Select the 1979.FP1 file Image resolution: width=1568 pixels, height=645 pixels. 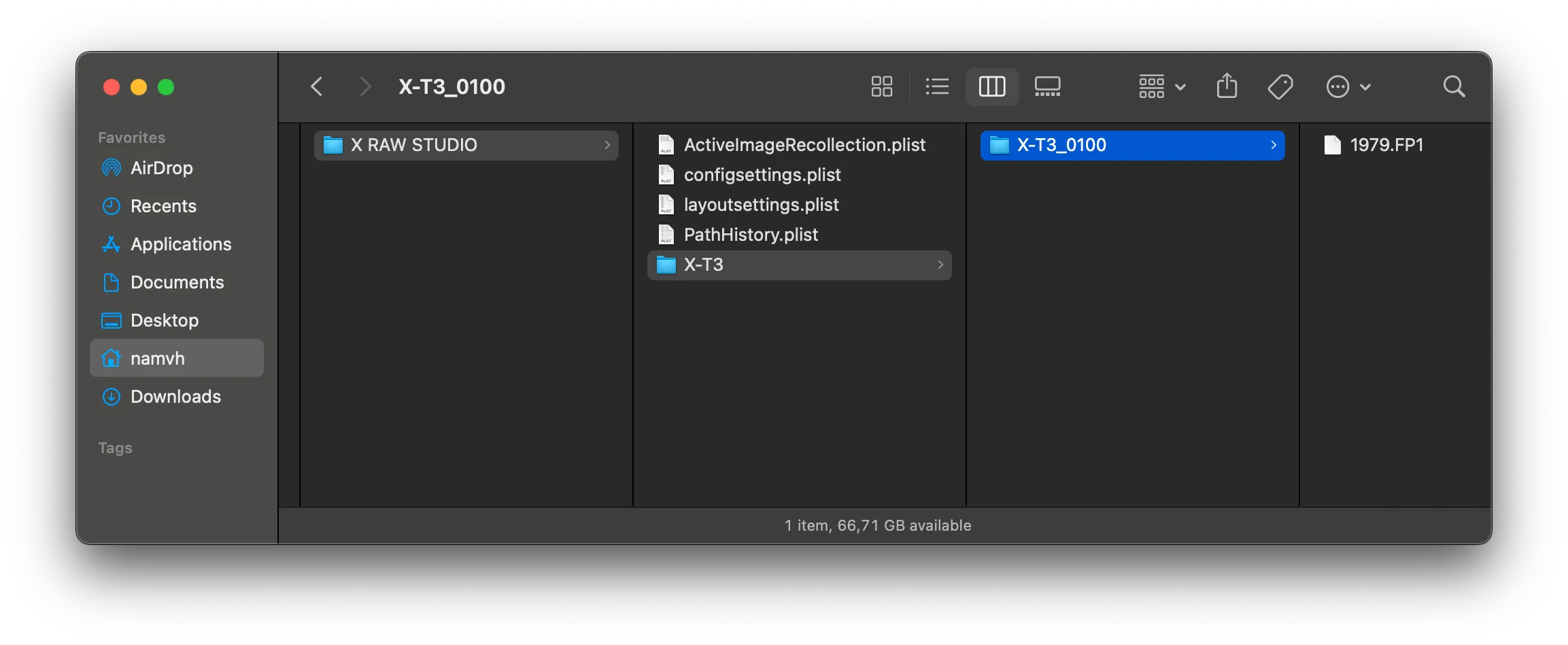(x=1386, y=145)
